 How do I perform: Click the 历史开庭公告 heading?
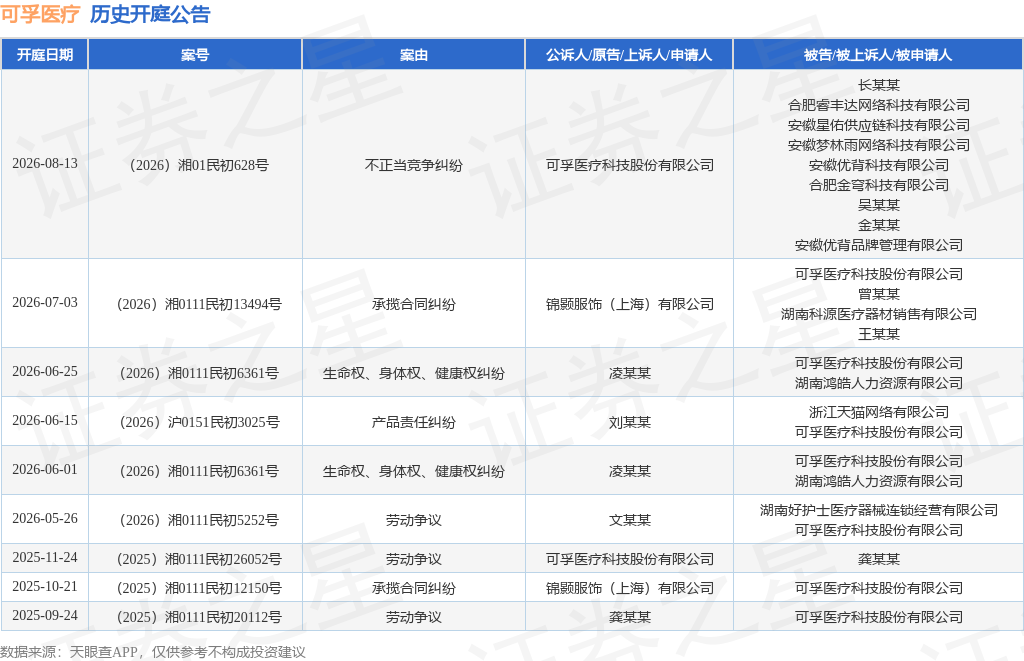pyautogui.click(x=150, y=14)
